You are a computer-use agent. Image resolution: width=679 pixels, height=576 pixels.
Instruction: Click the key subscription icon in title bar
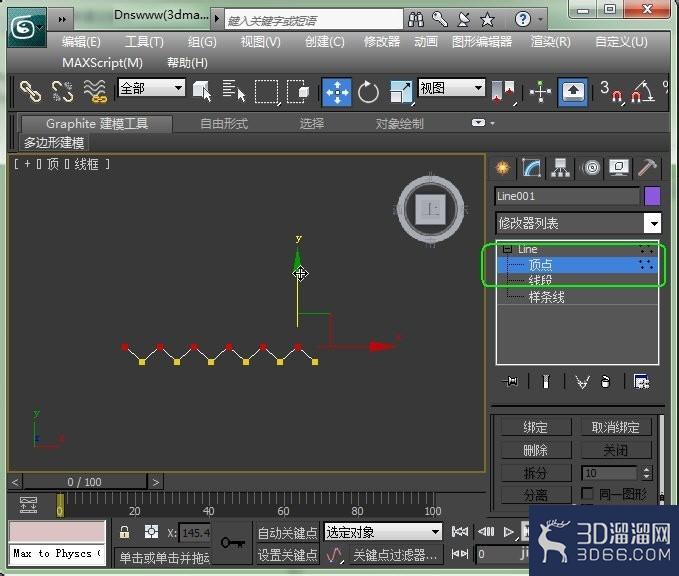[x=440, y=19]
